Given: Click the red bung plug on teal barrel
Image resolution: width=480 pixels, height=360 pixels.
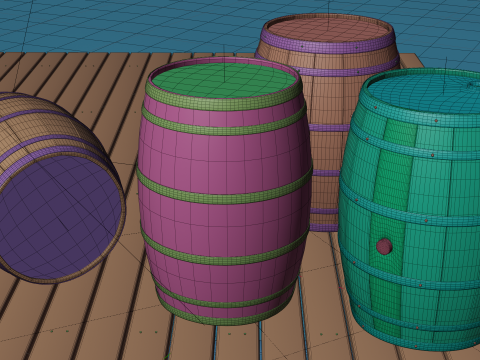Looking at the screenshot, I should tap(384, 246).
